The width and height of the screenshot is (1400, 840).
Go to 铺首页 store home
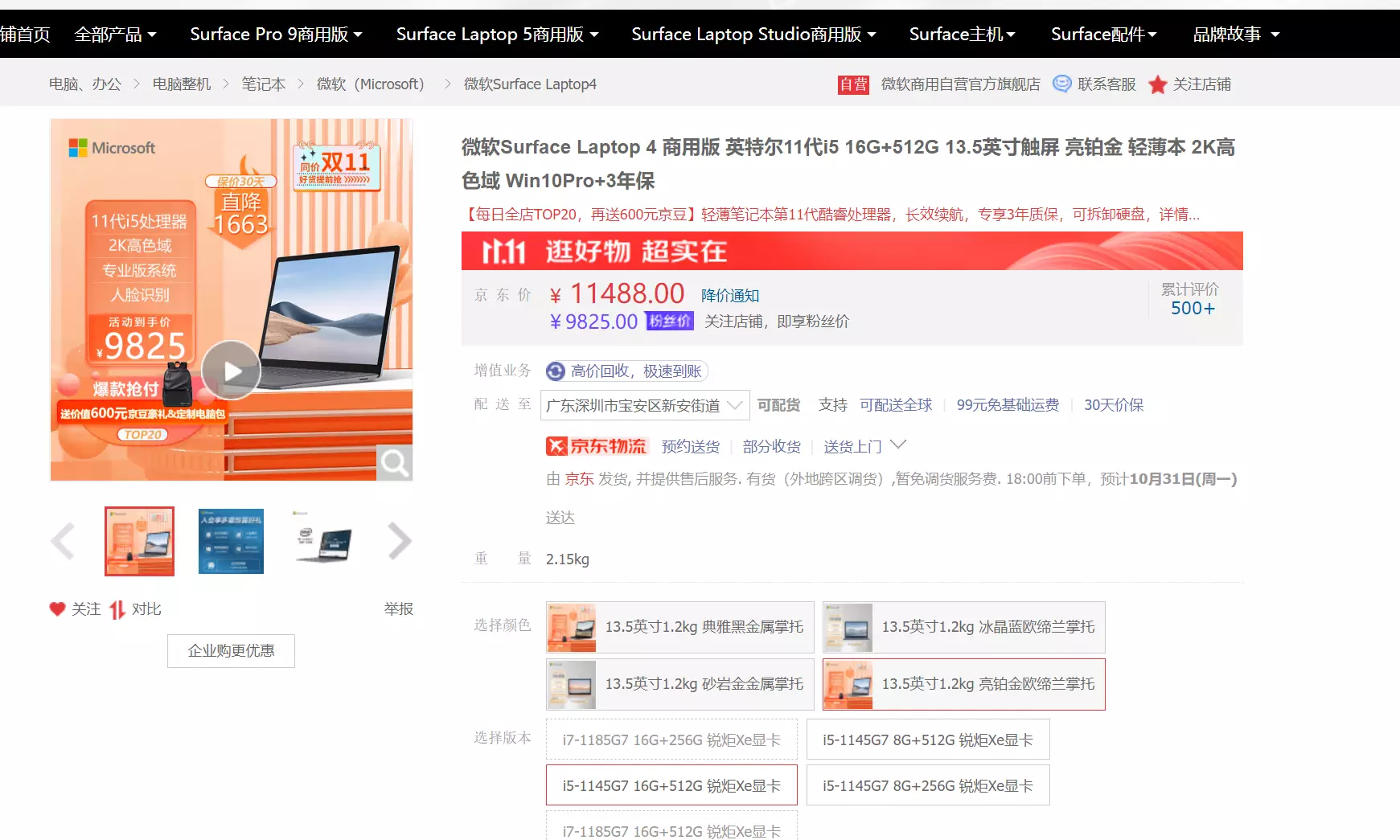[x=25, y=35]
